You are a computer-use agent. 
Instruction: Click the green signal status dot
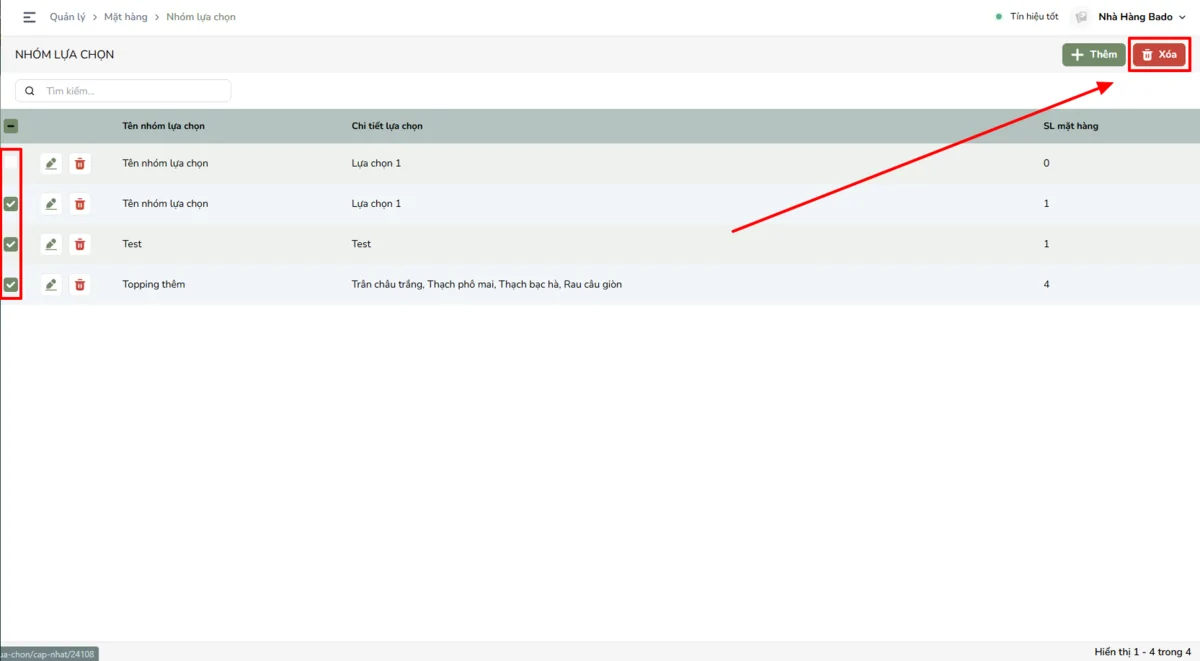pos(999,17)
